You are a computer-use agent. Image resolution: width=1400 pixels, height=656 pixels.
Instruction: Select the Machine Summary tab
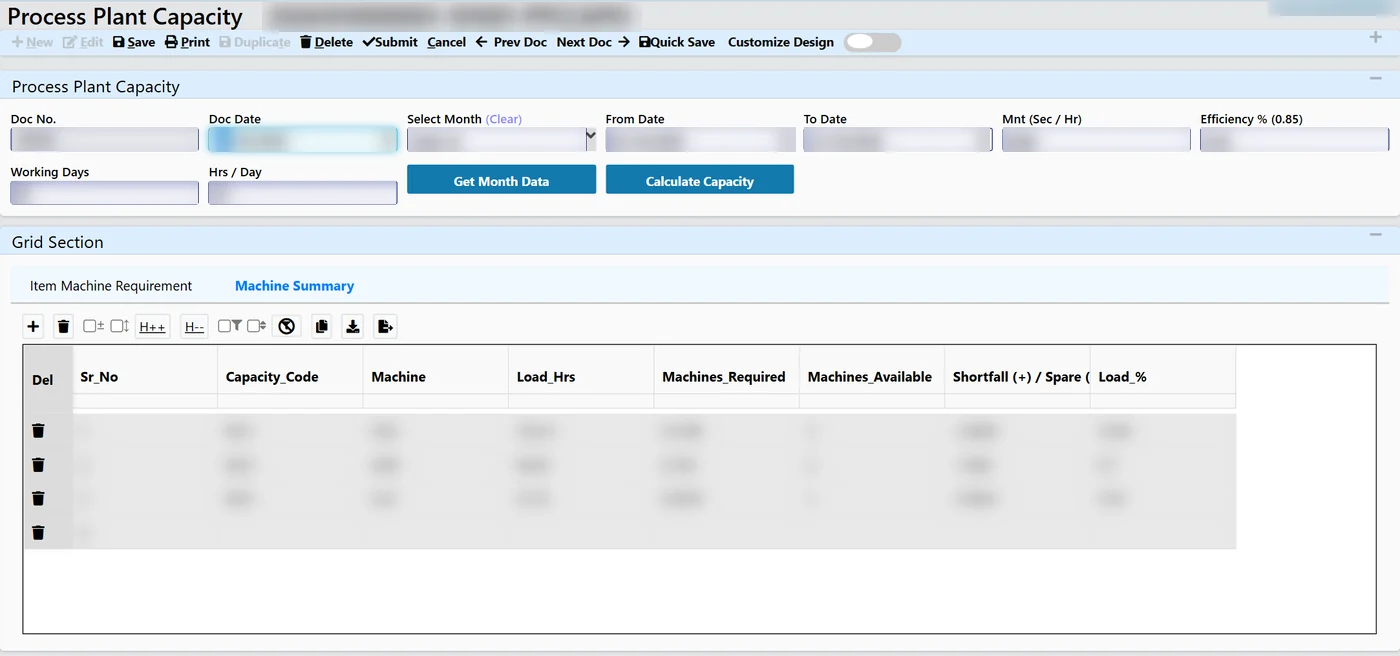[294, 286]
